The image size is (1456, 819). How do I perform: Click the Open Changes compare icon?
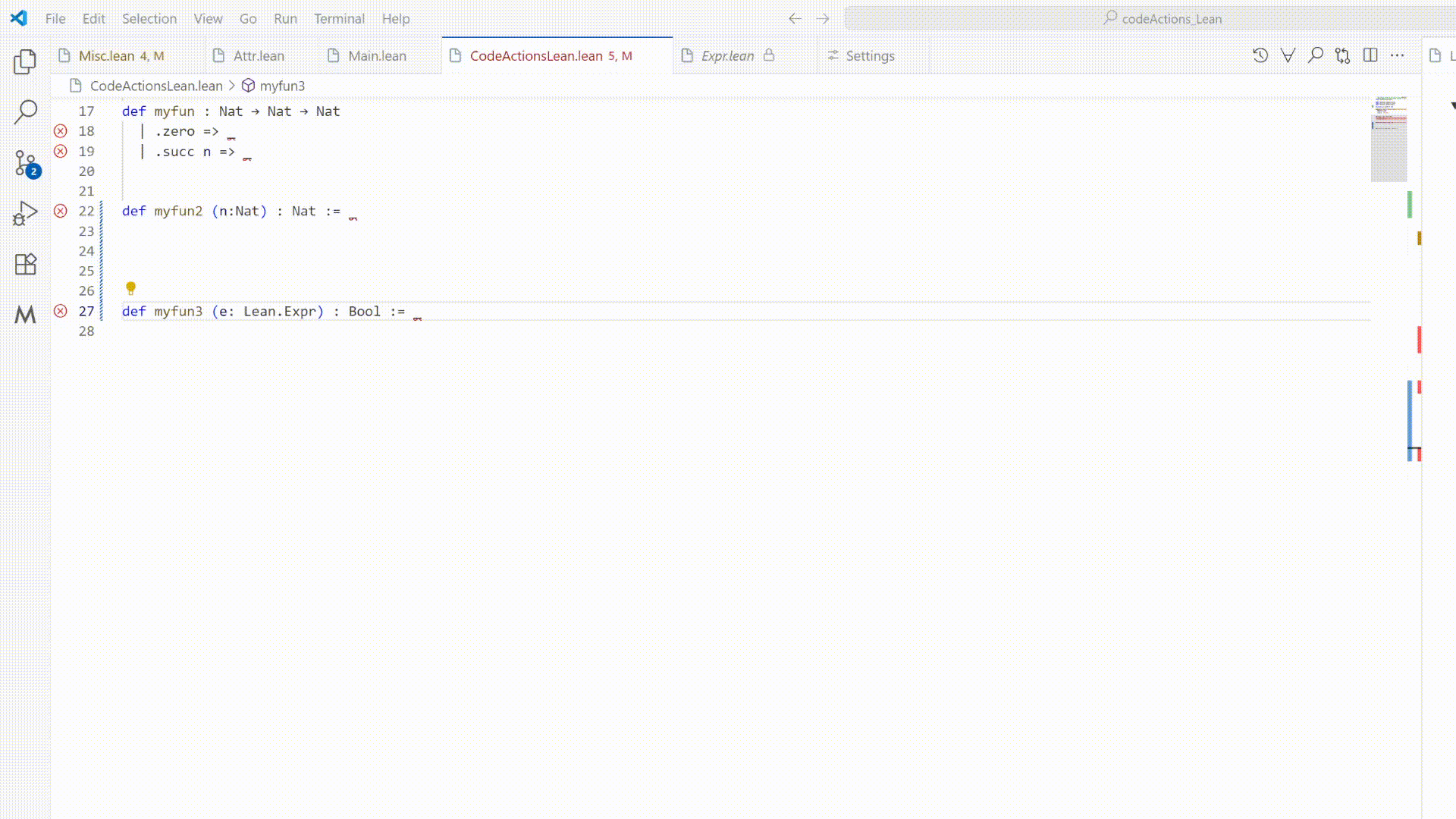click(x=1343, y=55)
